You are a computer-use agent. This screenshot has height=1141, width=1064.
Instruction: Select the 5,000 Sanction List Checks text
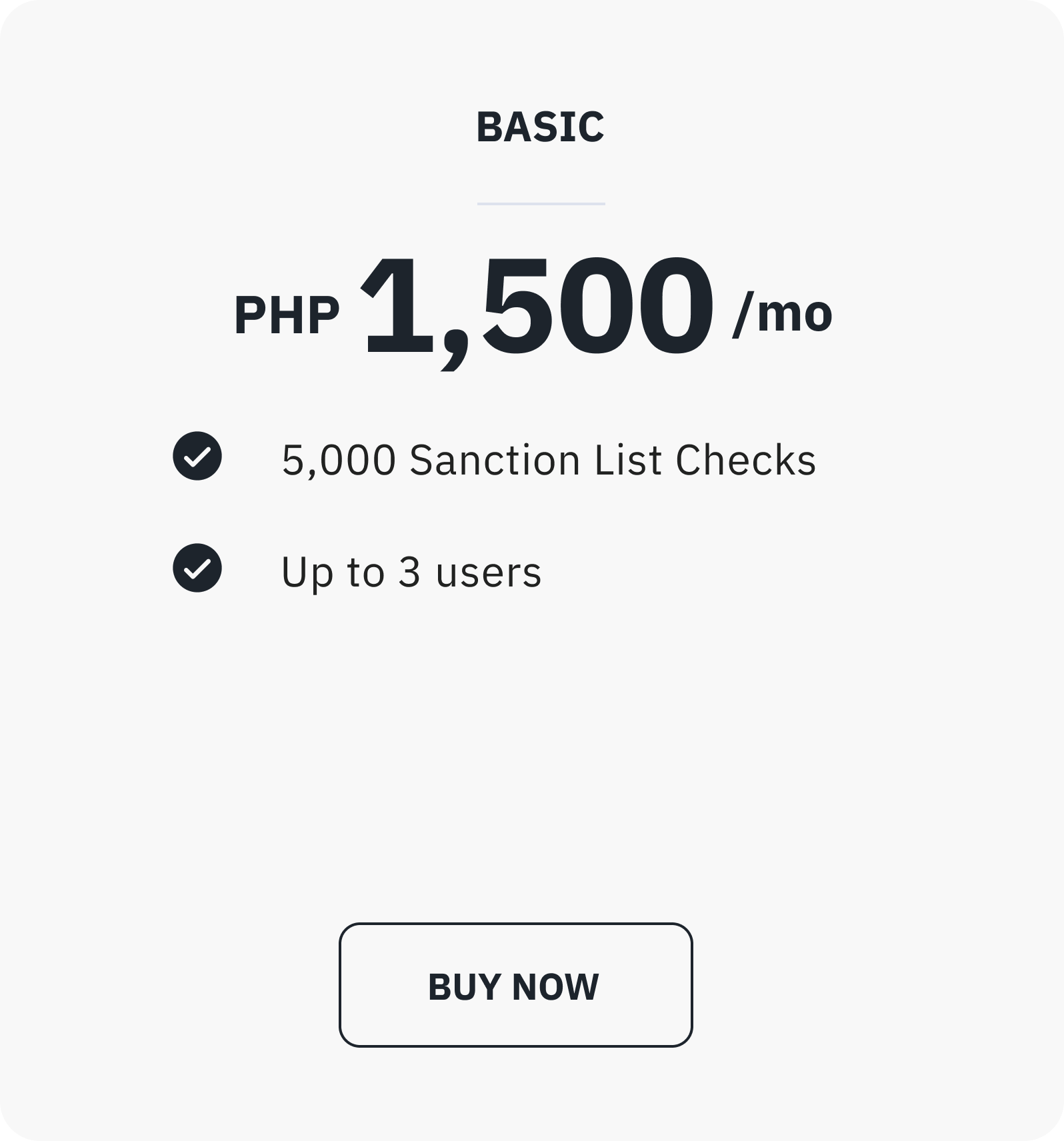tap(549, 460)
